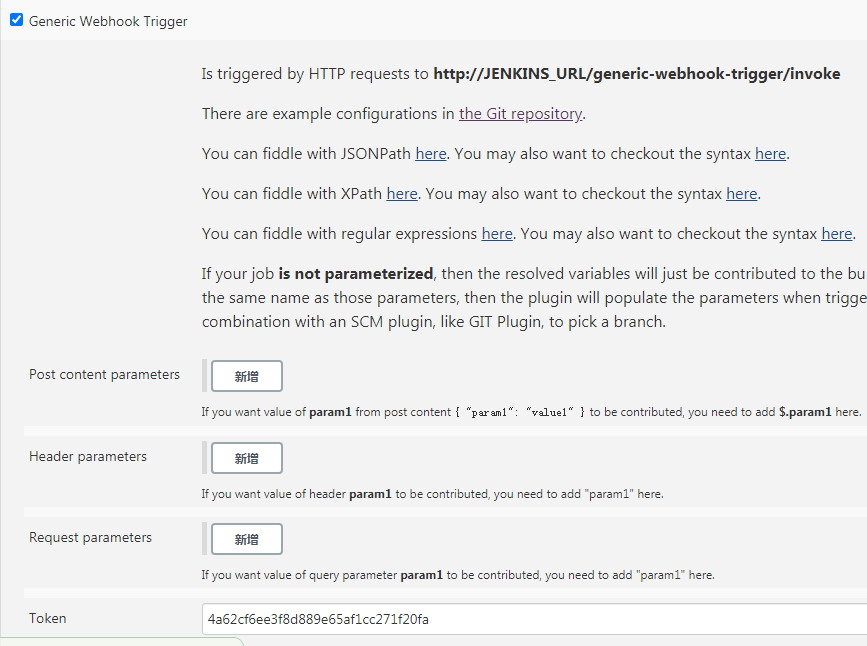
Task: Add a new Request parameter
Action: click(x=247, y=539)
